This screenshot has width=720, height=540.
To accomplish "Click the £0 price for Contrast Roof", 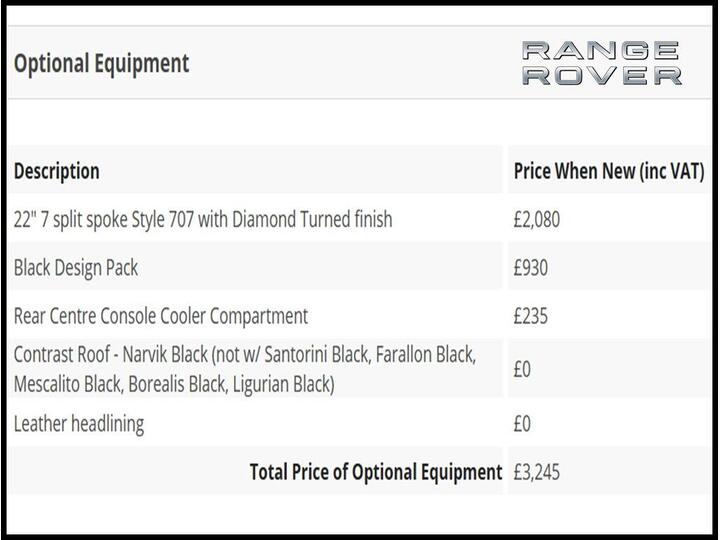I will (x=522, y=369).
